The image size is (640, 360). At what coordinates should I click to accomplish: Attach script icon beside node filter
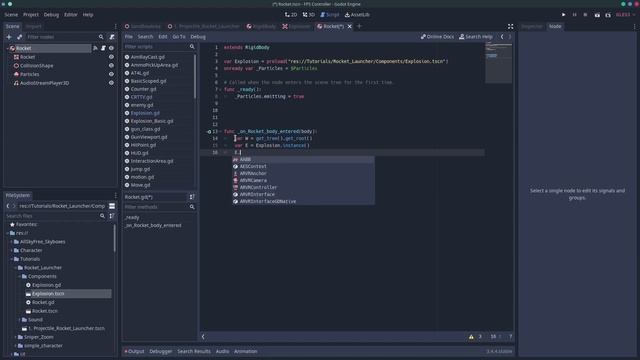112,37
